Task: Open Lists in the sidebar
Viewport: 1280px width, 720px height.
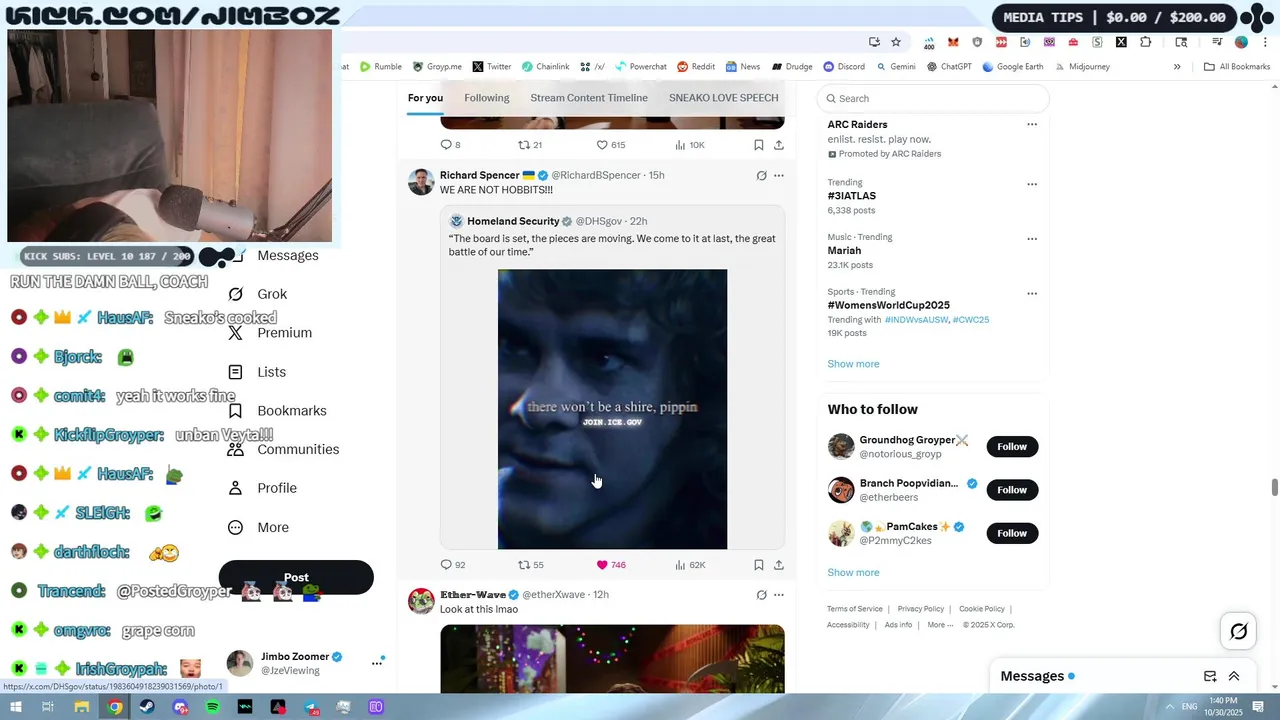Action: [x=257, y=372]
